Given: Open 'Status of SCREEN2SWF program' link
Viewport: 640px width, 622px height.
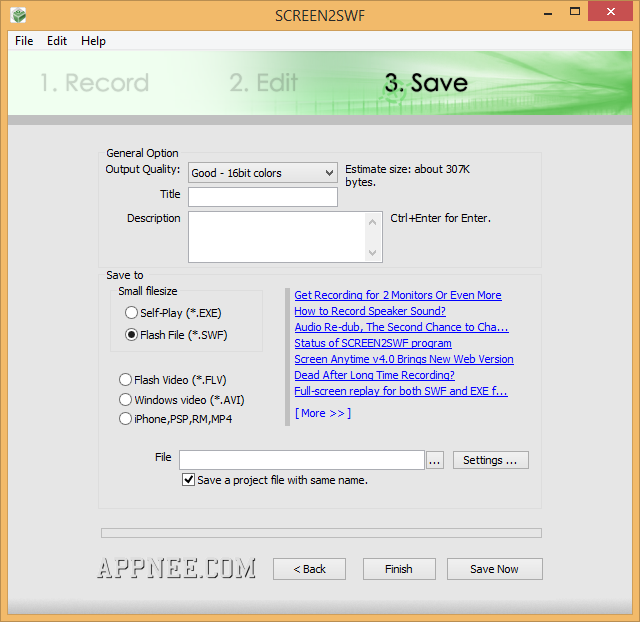Looking at the screenshot, I should pyautogui.click(x=373, y=343).
